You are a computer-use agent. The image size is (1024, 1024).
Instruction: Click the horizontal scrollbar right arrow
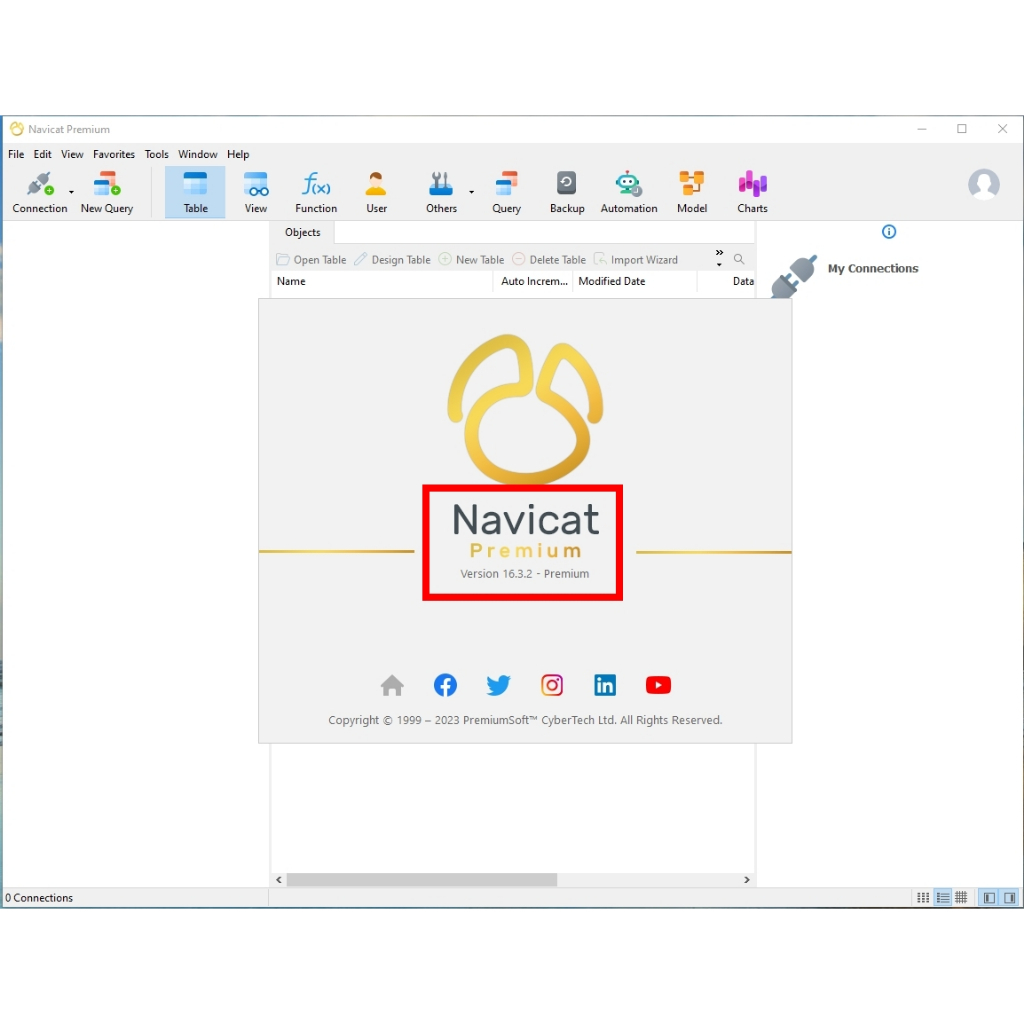tap(746, 880)
